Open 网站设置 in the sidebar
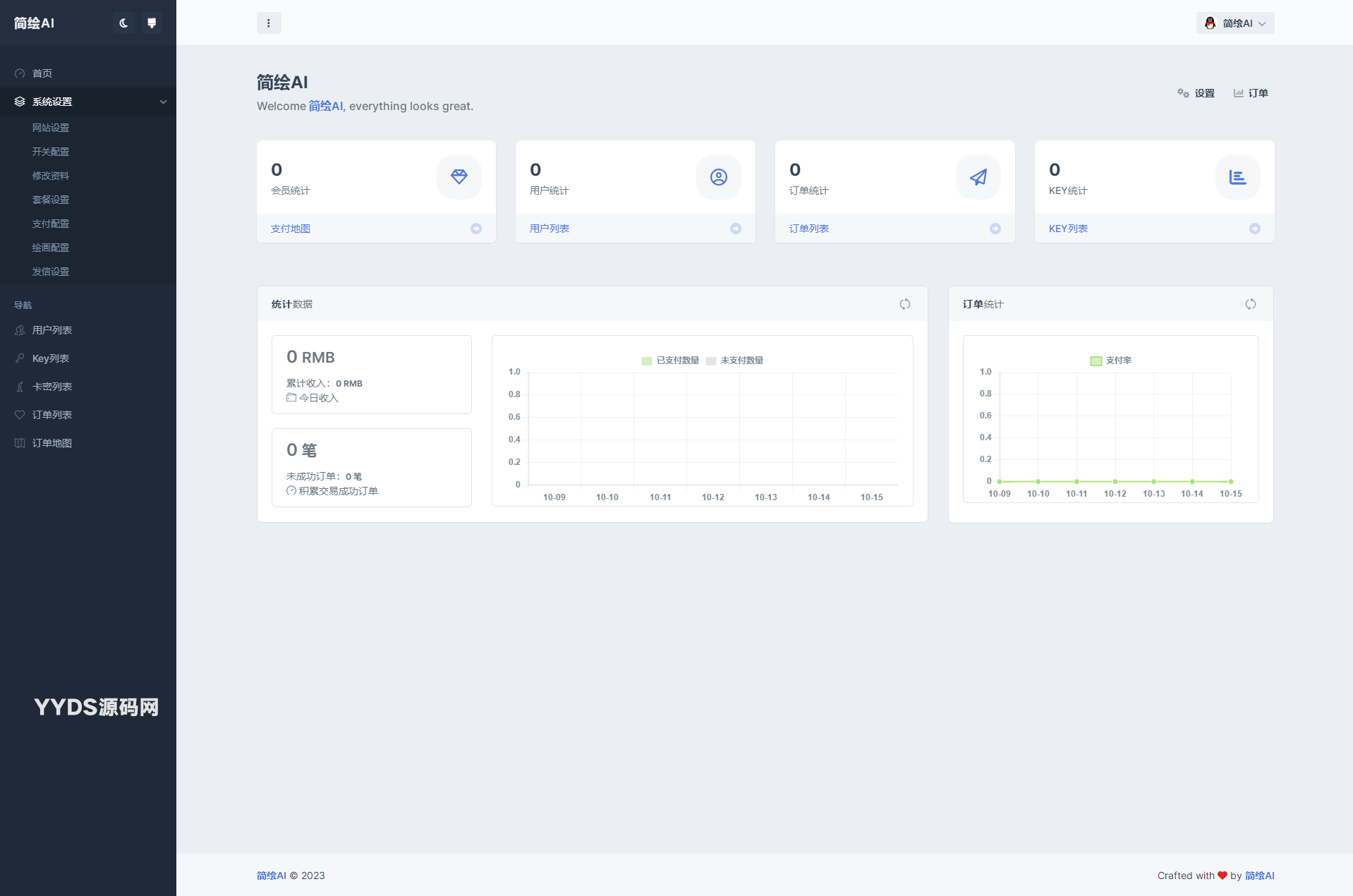This screenshot has height=896, width=1353. 51,128
